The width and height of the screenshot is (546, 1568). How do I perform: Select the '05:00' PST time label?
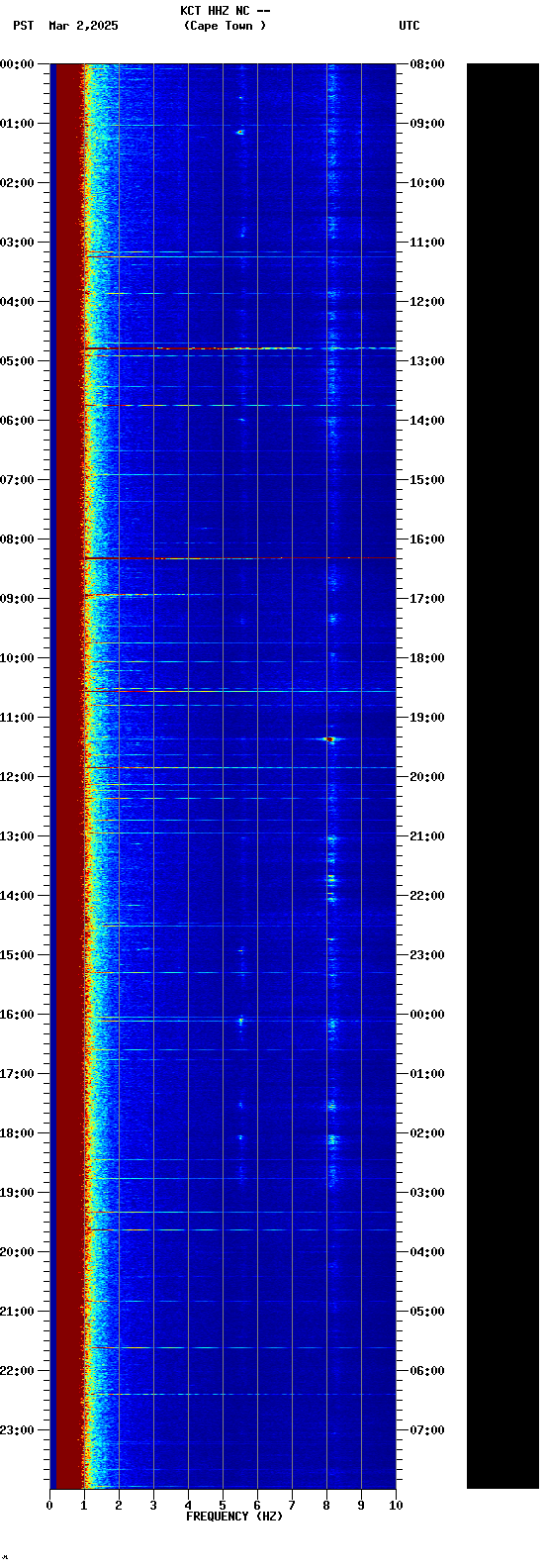point(18,361)
